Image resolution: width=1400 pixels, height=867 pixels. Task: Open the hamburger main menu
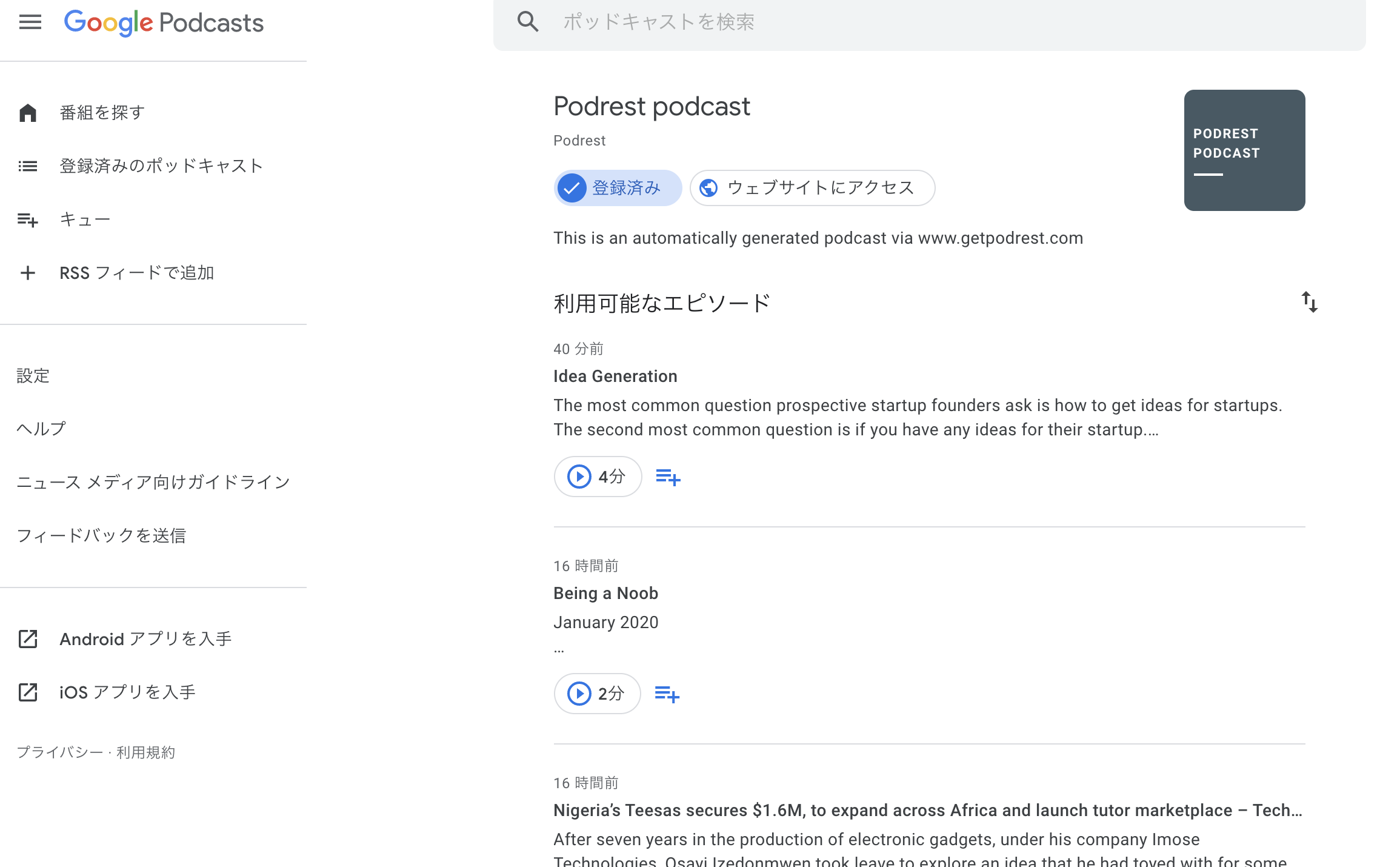tap(30, 22)
